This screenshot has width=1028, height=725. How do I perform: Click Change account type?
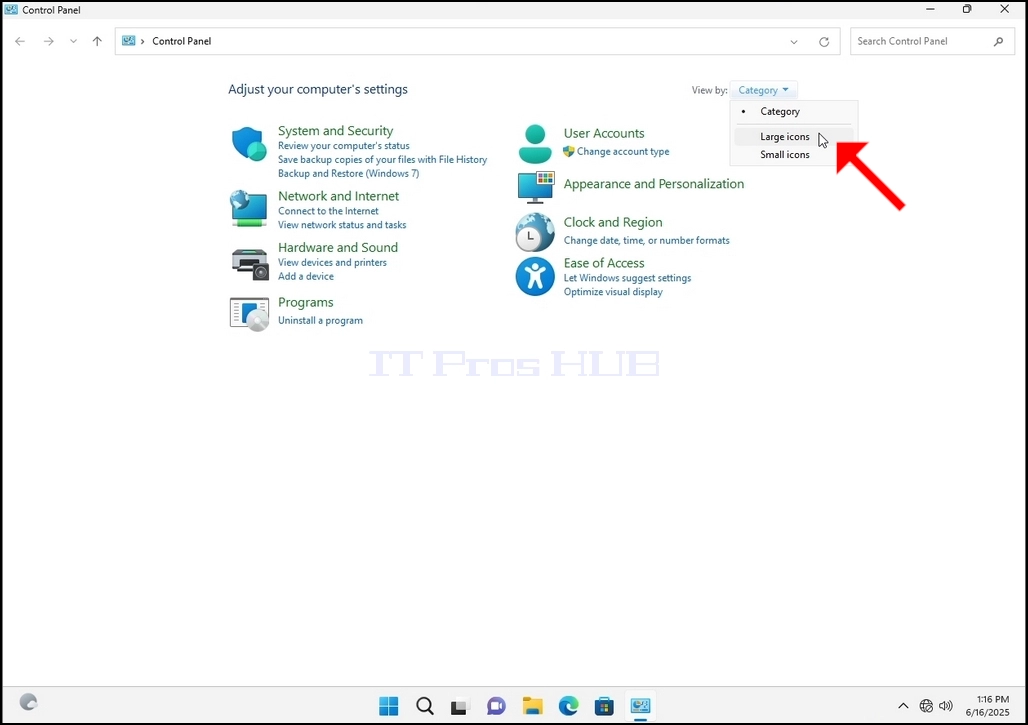(x=623, y=151)
